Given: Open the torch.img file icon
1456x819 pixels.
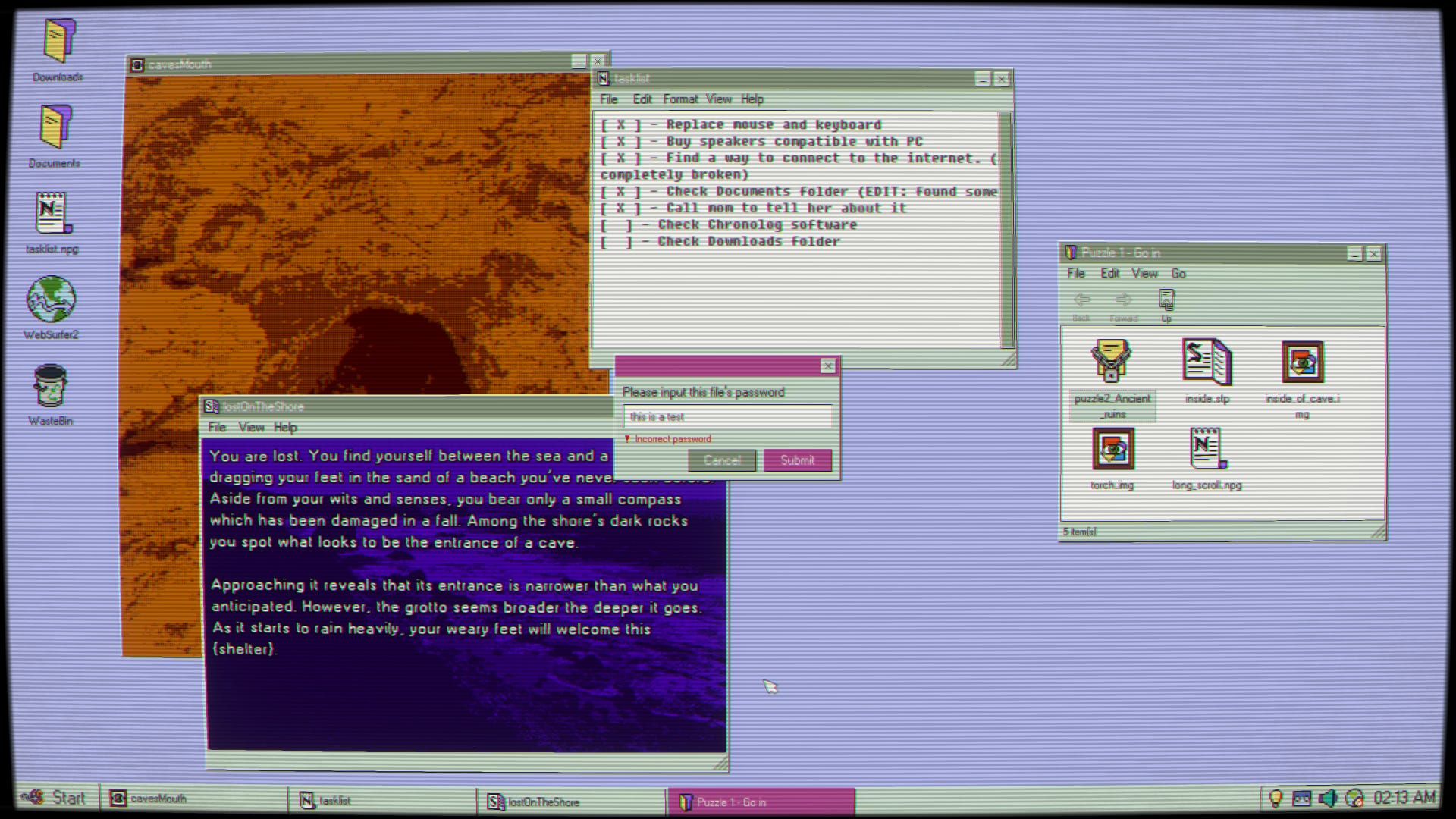Looking at the screenshot, I should (x=1112, y=449).
